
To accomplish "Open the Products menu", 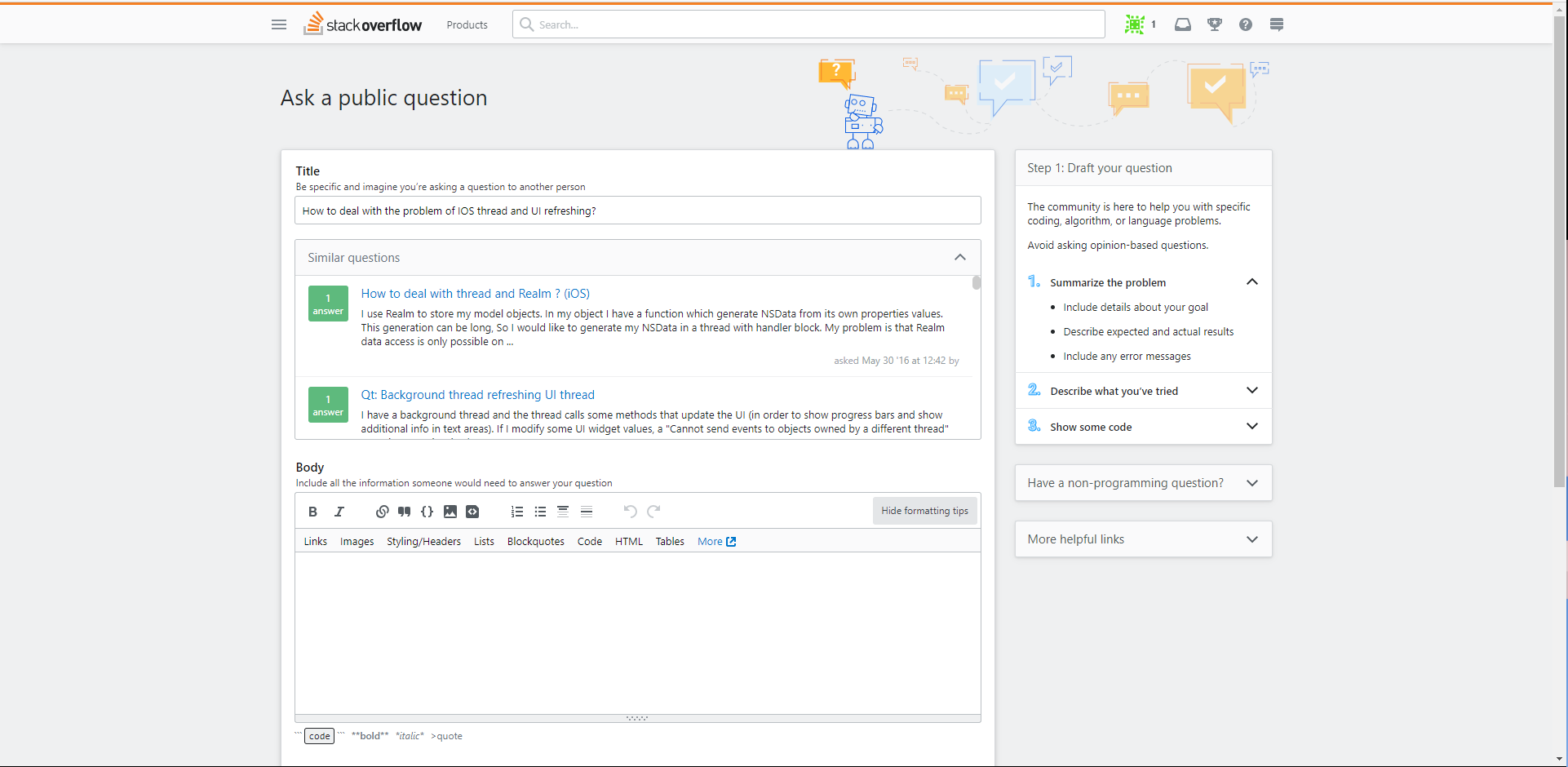I will [x=467, y=24].
